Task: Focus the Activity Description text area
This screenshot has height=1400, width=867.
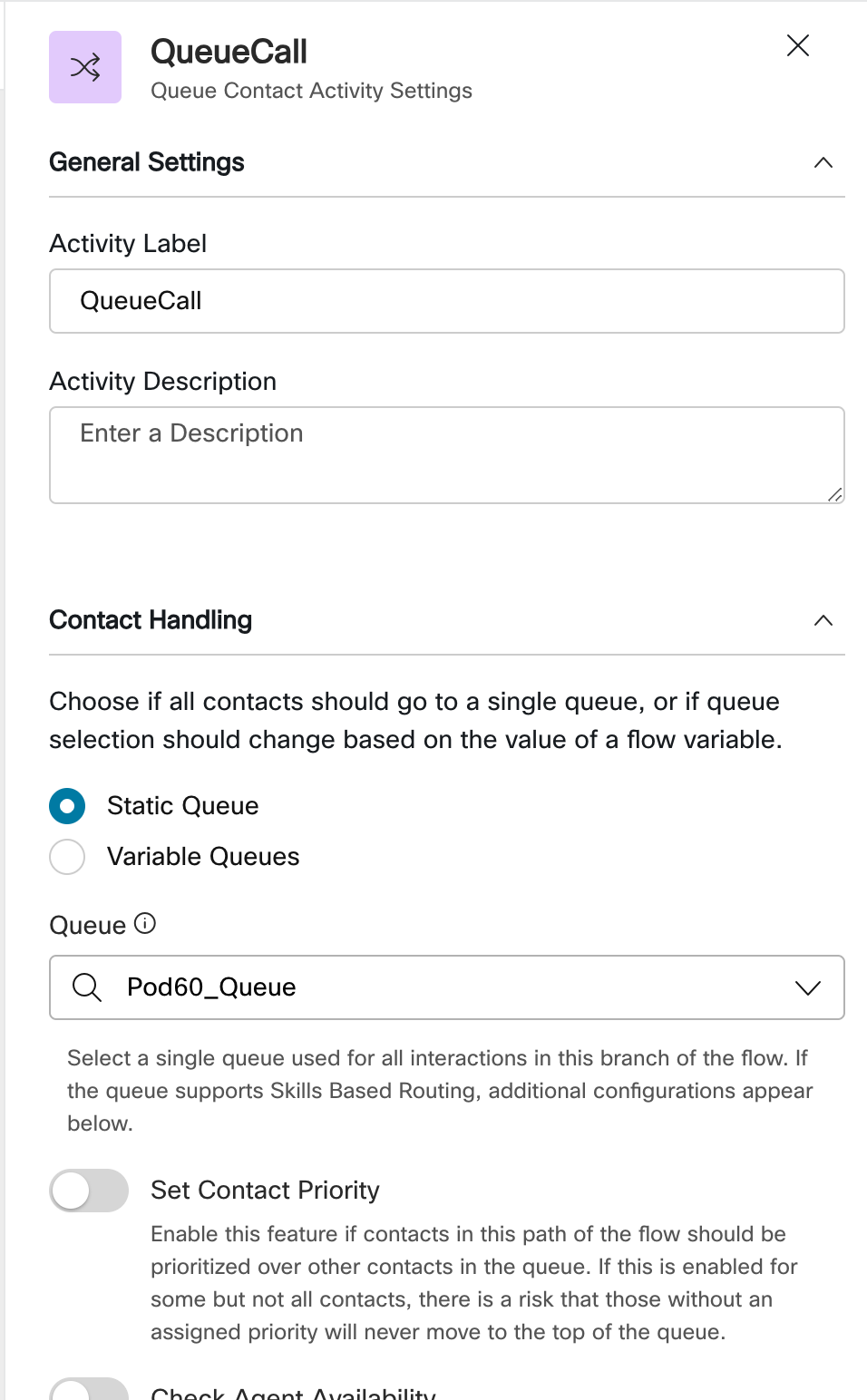Action: pyautogui.click(x=446, y=454)
